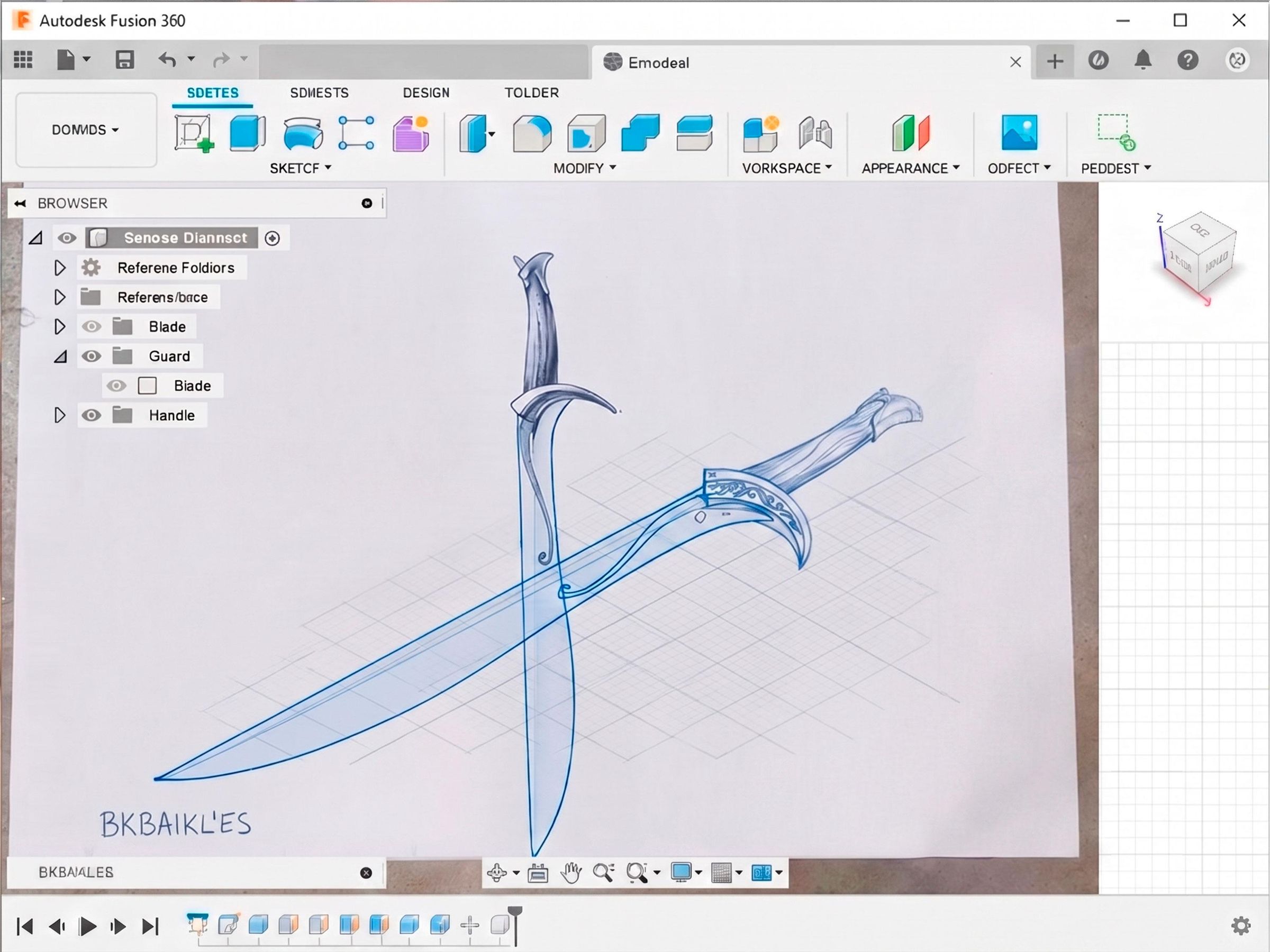Screen dimensions: 1270x952
Task: Open timeline settings gear
Action: tap(1241, 925)
